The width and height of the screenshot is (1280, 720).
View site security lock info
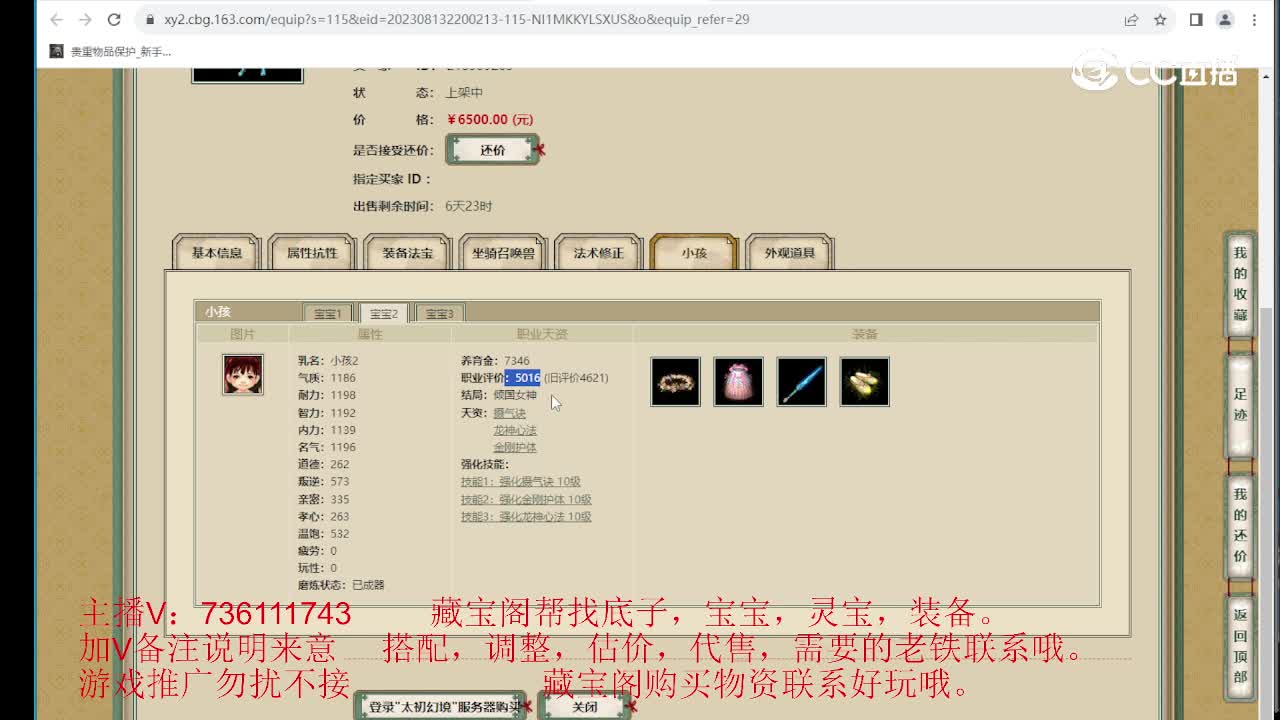[x=149, y=19]
